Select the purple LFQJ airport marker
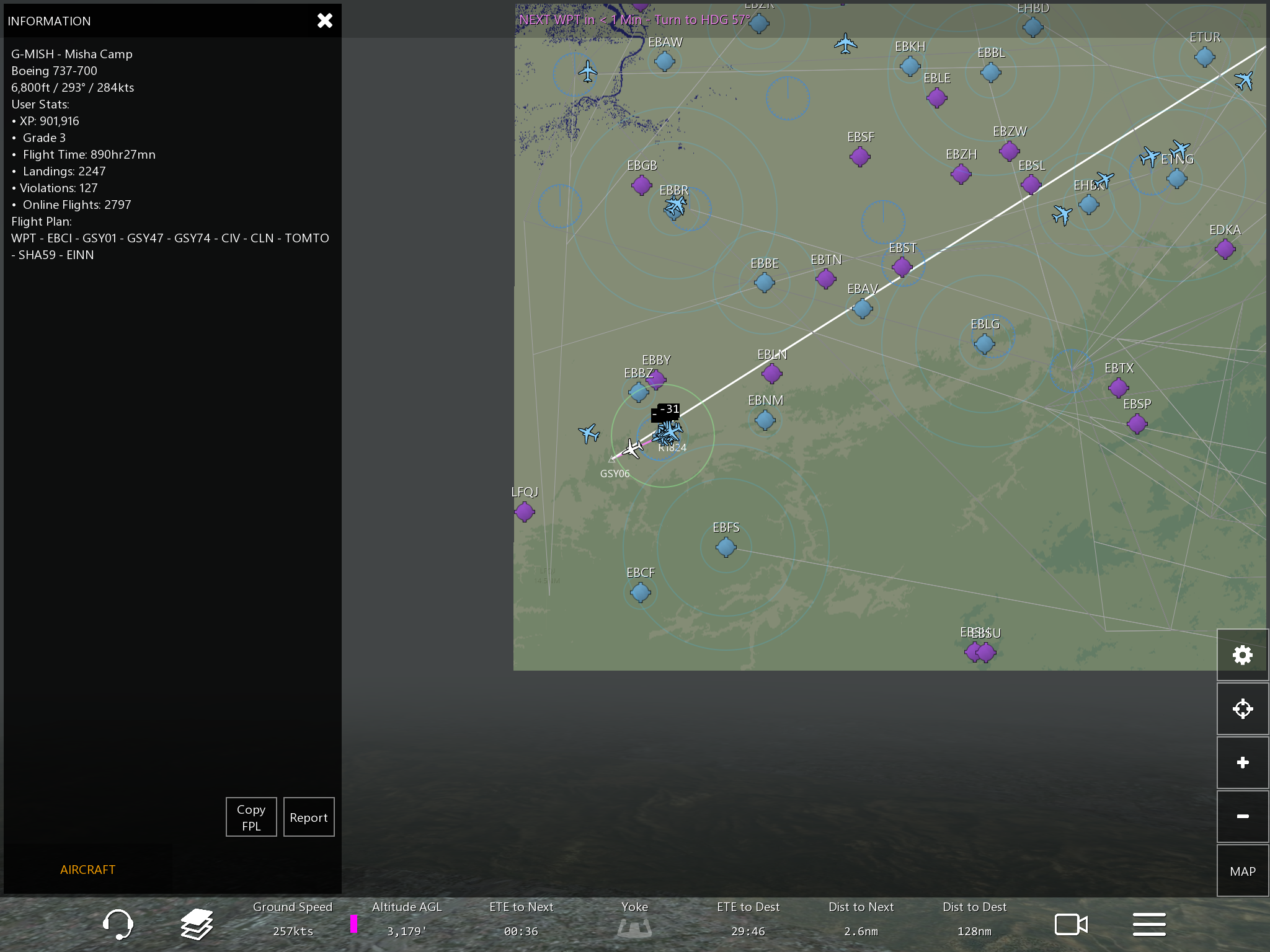 point(525,511)
